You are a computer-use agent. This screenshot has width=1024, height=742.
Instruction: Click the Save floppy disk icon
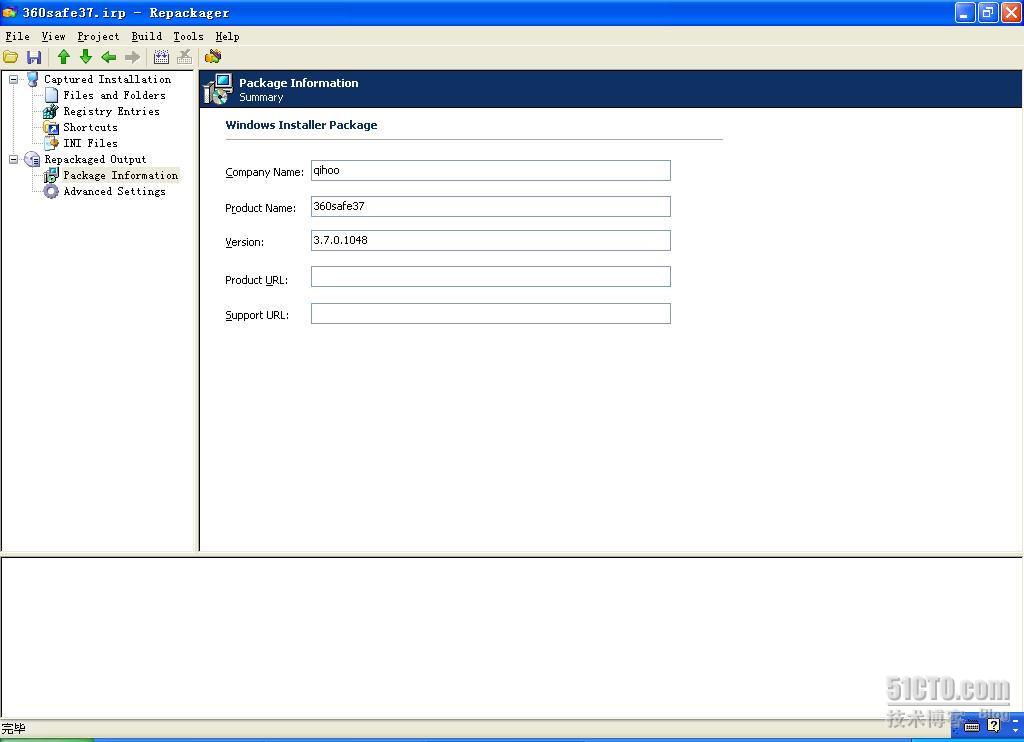tap(34, 57)
